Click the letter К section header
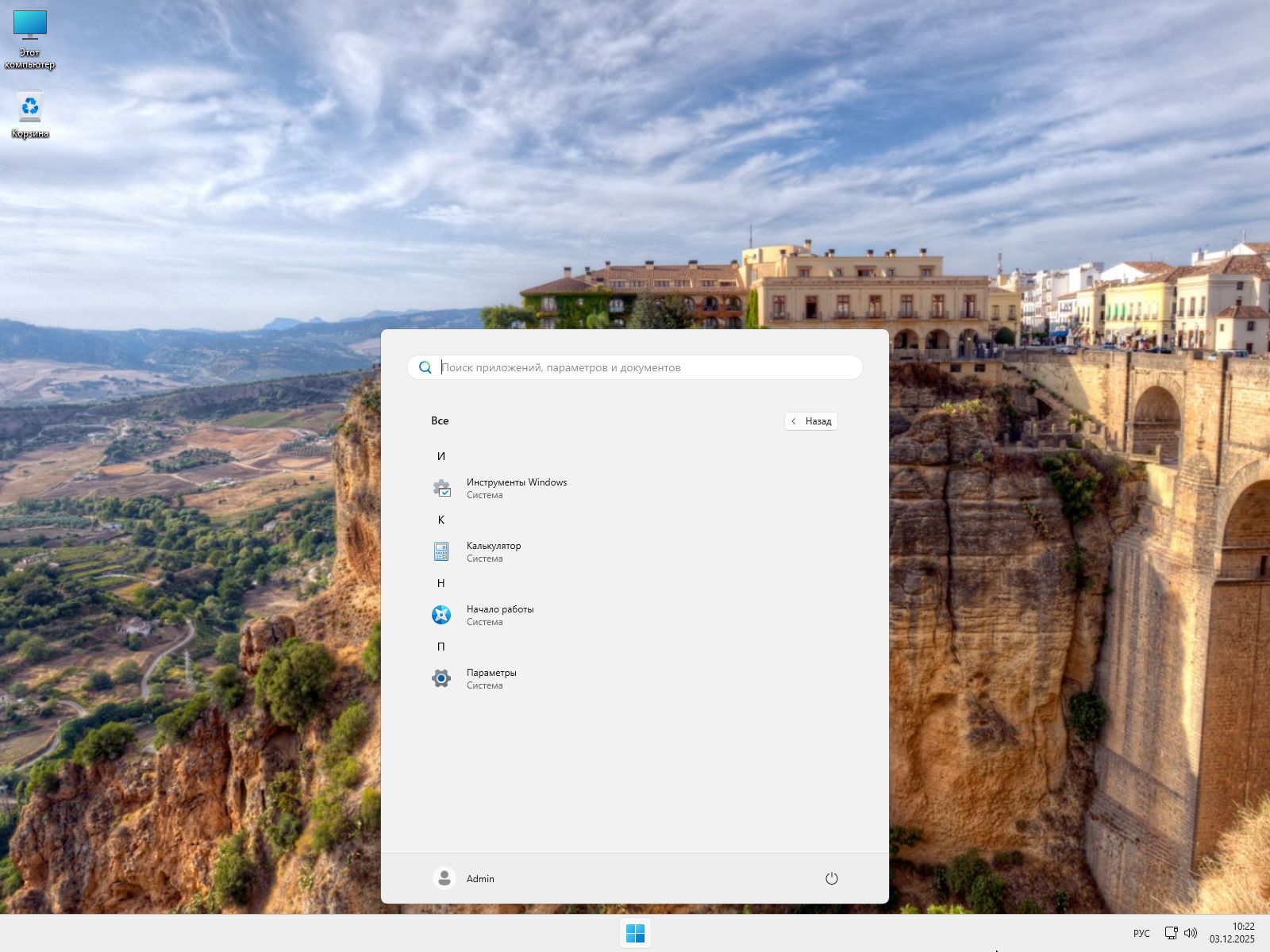This screenshot has width=1270, height=952. (441, 520)
